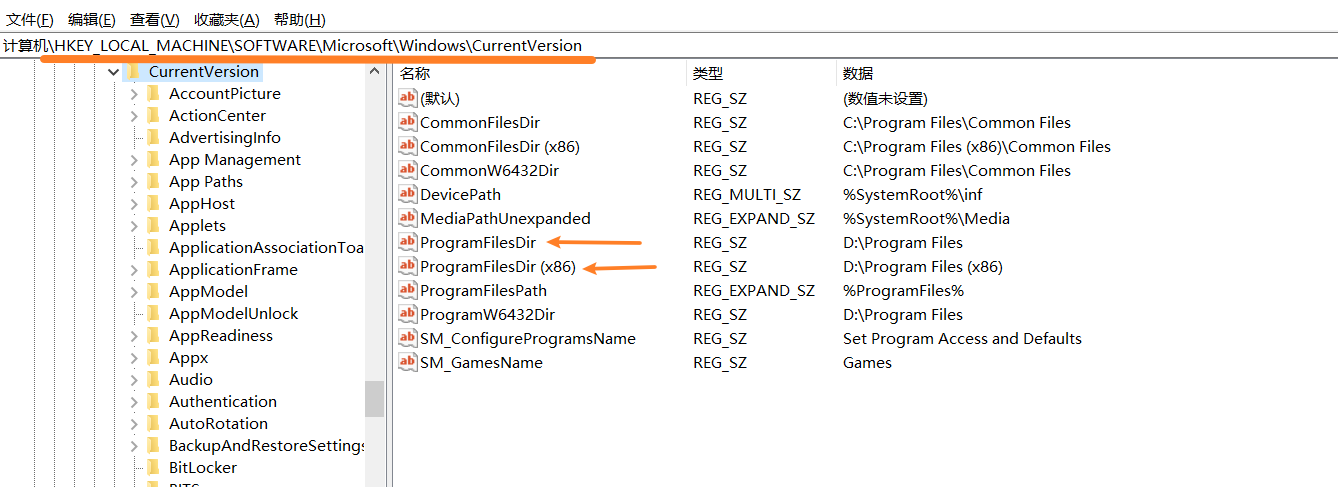Click the REG_MULTI_SZ type cell

[x=747, y=194]
